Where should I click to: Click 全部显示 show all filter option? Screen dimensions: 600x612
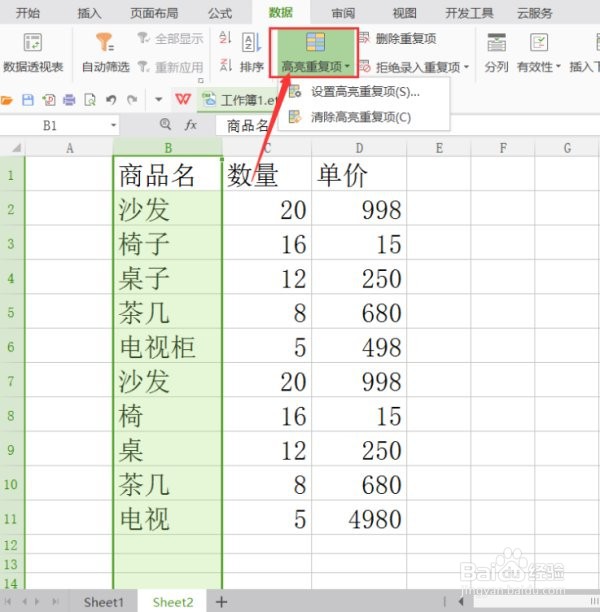click(171, 39)
